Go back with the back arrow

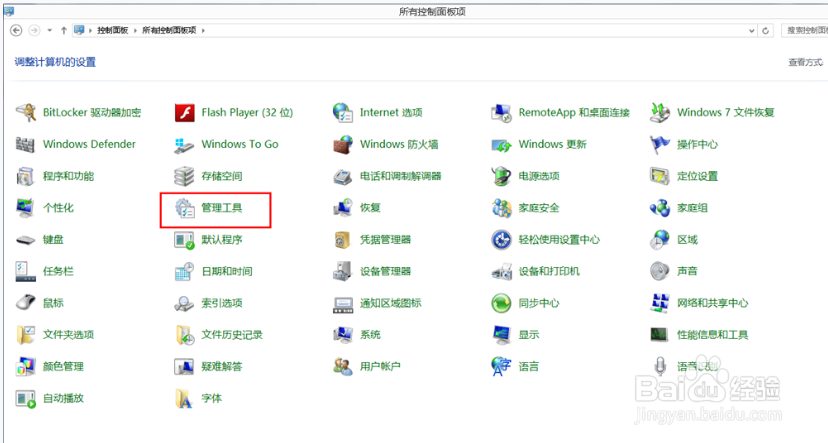pyautogui.click(x=16, y=31)
